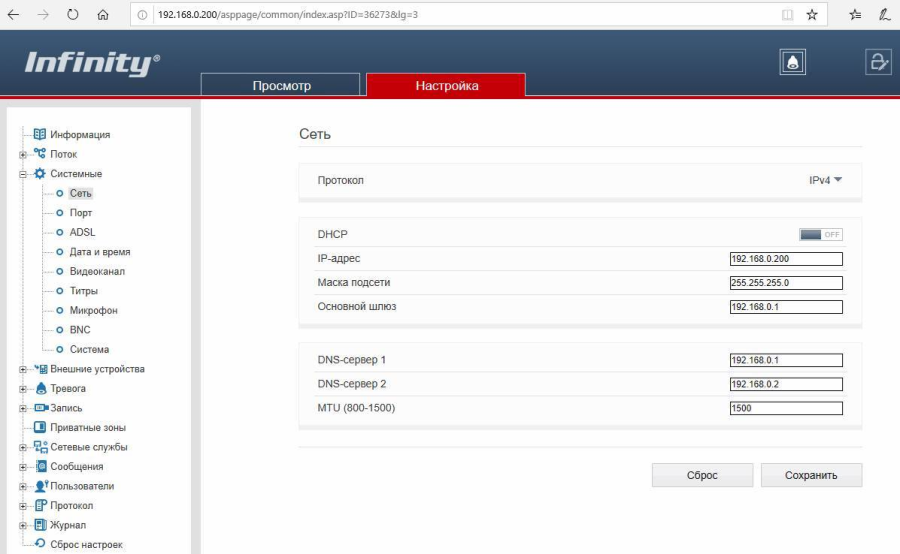This screenshot has width=900, height=554.
Task: Click the logout icon in header
Action: pos(878,62)
